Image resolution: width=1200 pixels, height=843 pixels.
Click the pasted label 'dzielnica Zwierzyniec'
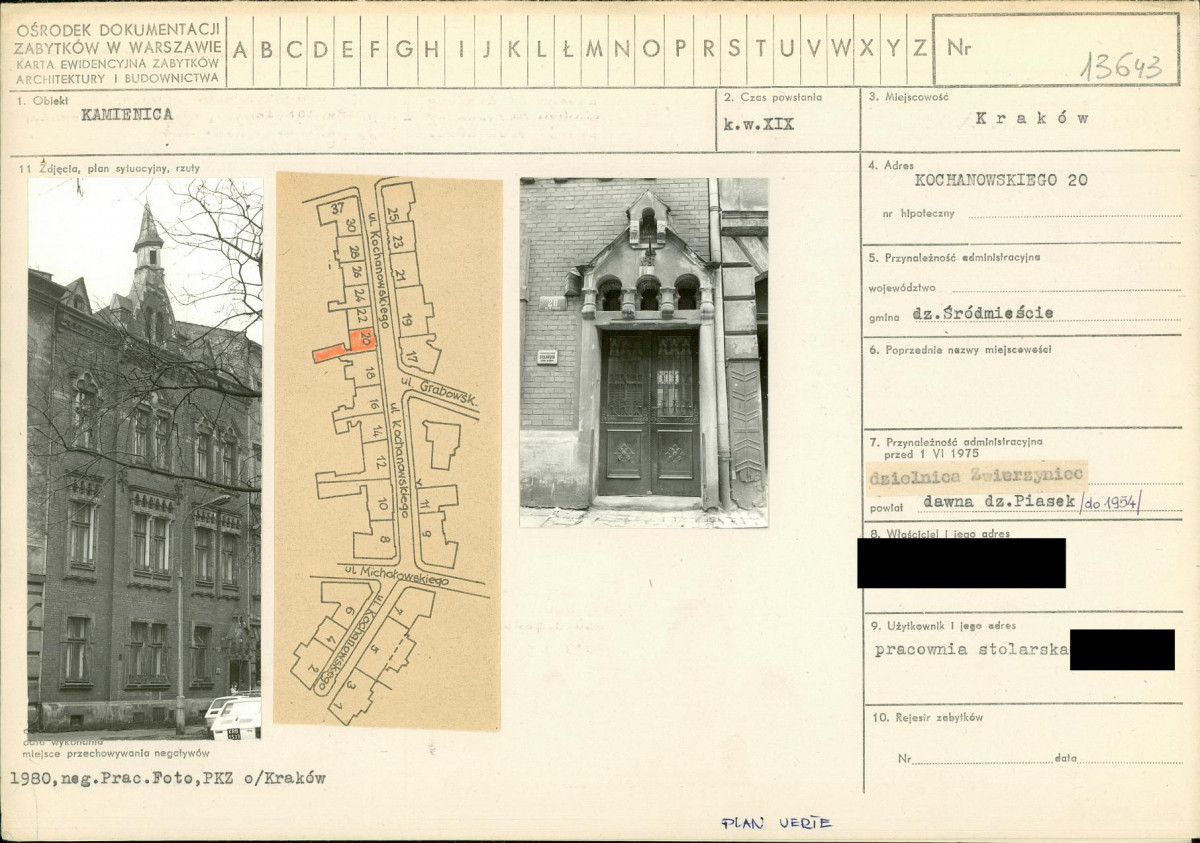coord(976,478)
